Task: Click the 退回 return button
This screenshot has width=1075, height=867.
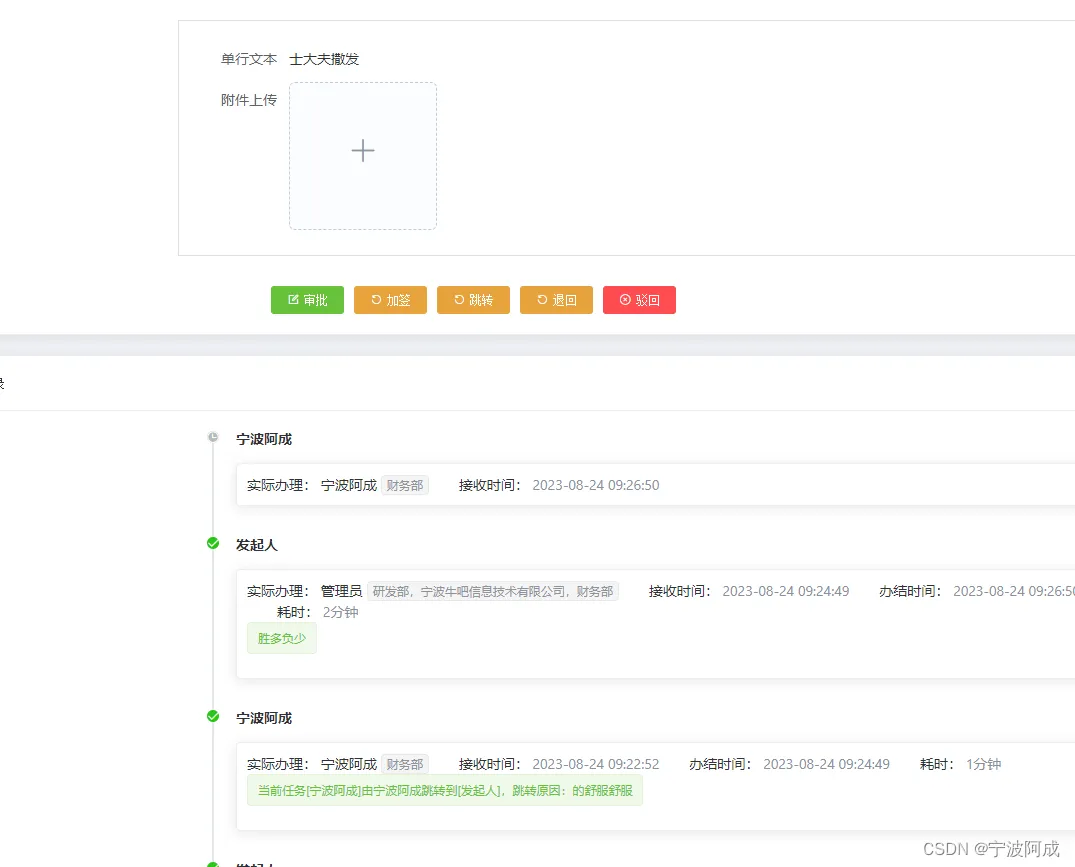Action: [556, 300]
